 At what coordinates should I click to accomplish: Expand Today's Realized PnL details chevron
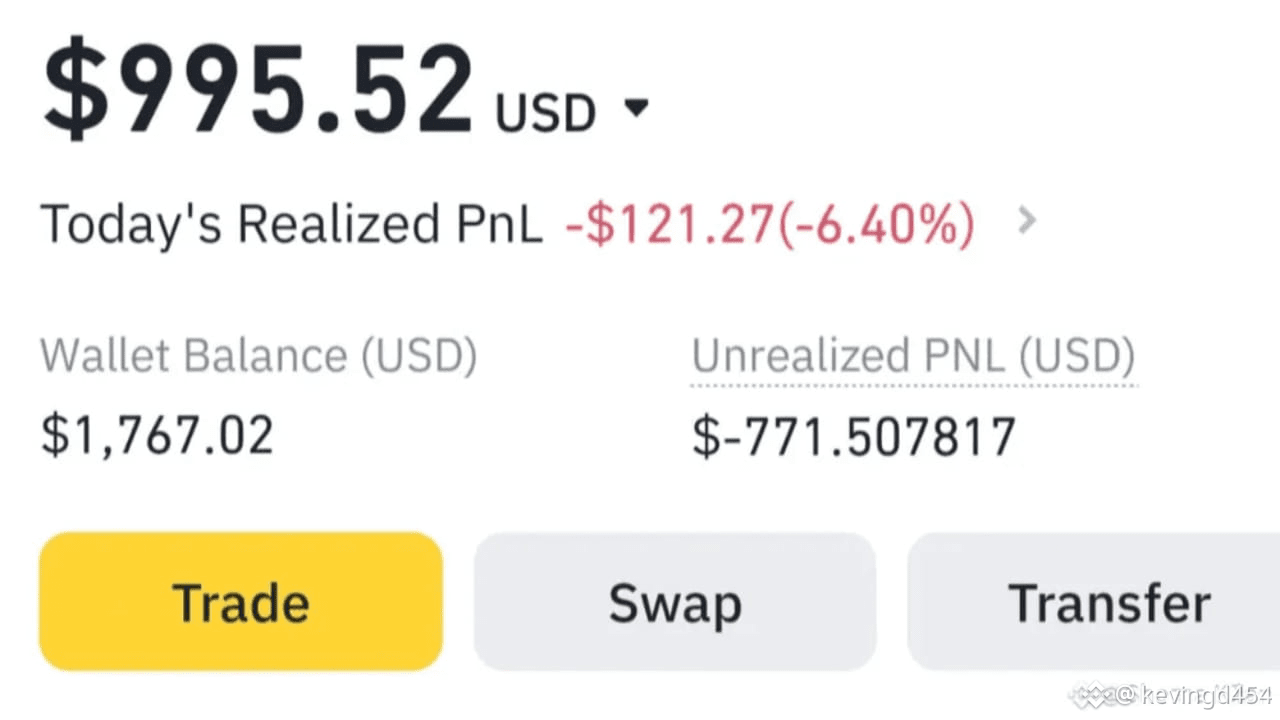click(x=1026, y=221)
